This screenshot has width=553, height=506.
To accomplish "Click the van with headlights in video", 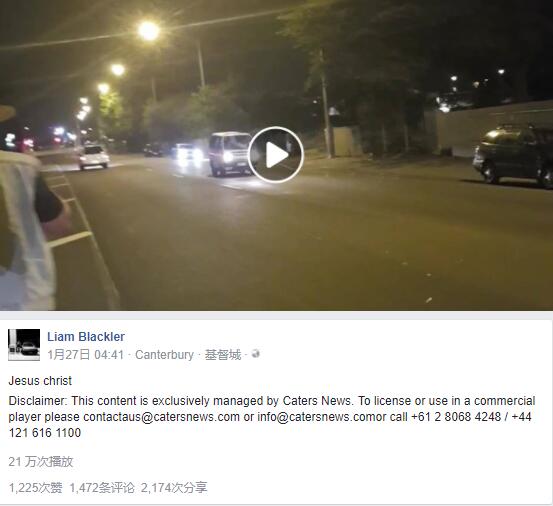I will (230, 154).
